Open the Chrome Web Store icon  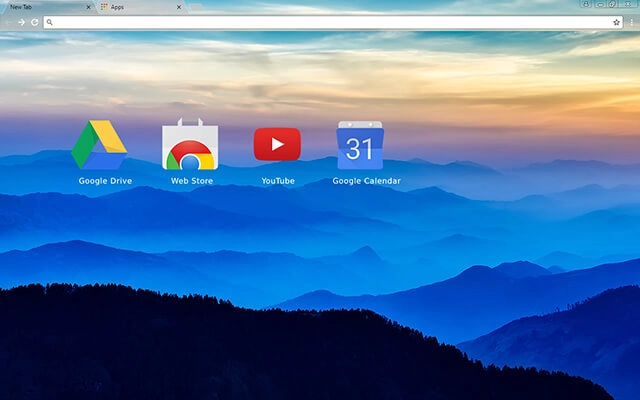click(x=190, y=144)
